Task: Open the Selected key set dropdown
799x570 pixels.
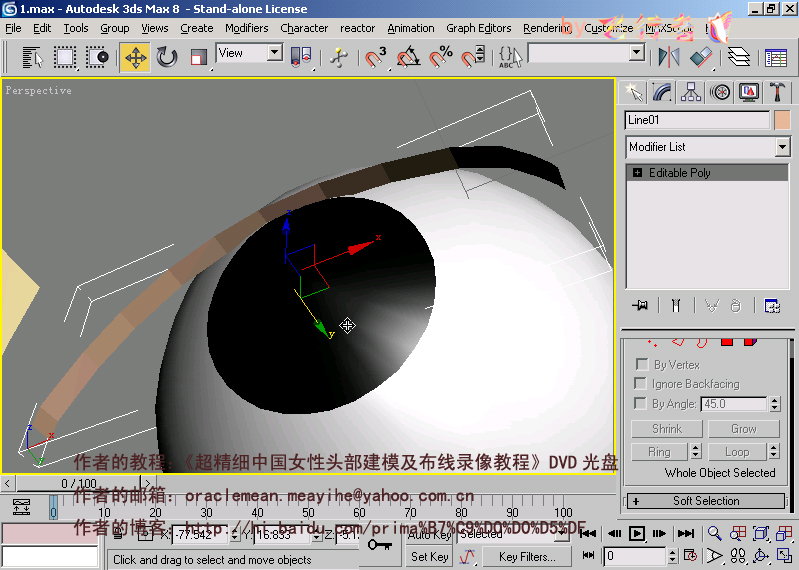Action: pyautogui.click(x=563, y=534)
